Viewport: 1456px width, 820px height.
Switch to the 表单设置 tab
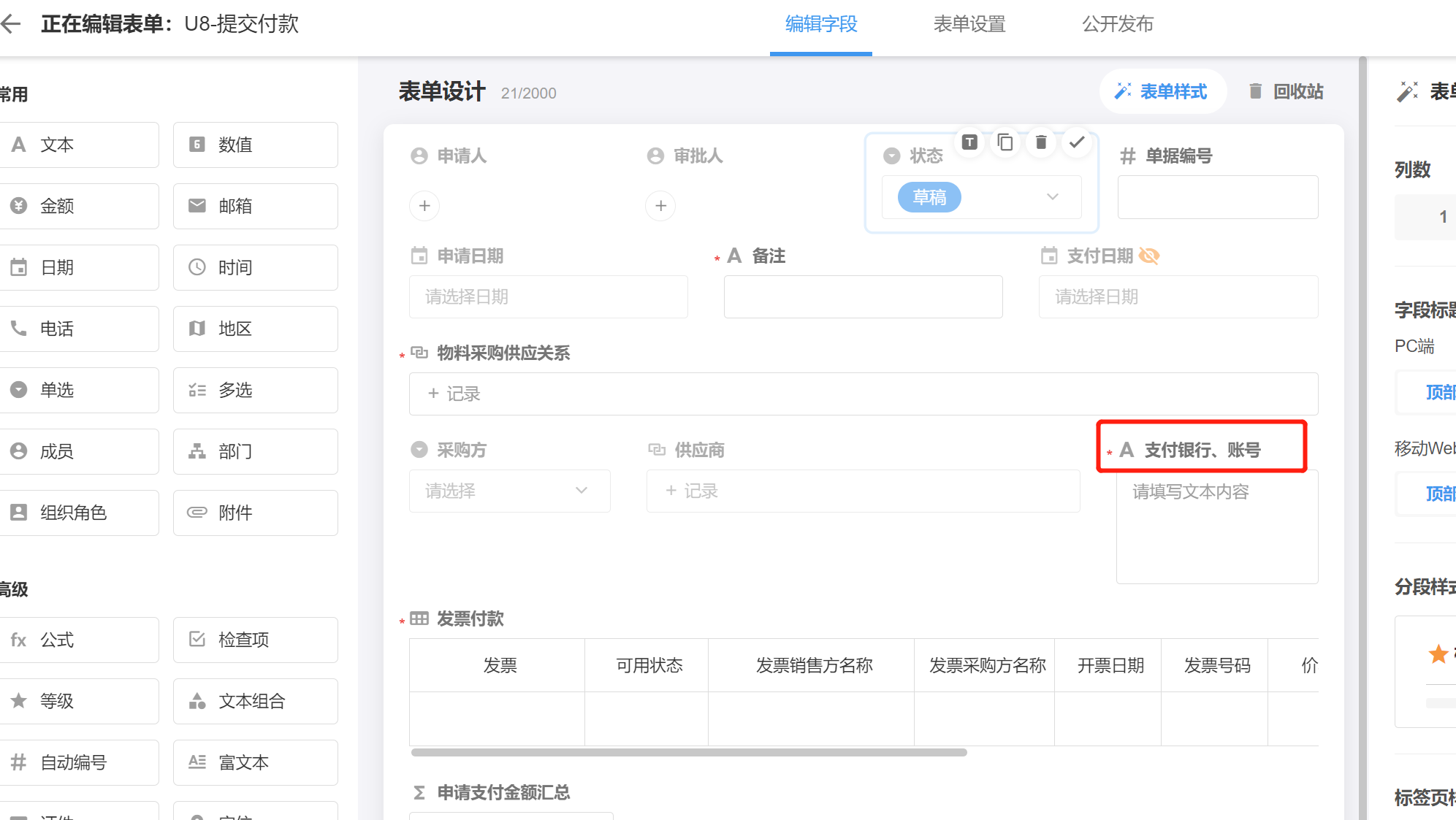point(969,24)
